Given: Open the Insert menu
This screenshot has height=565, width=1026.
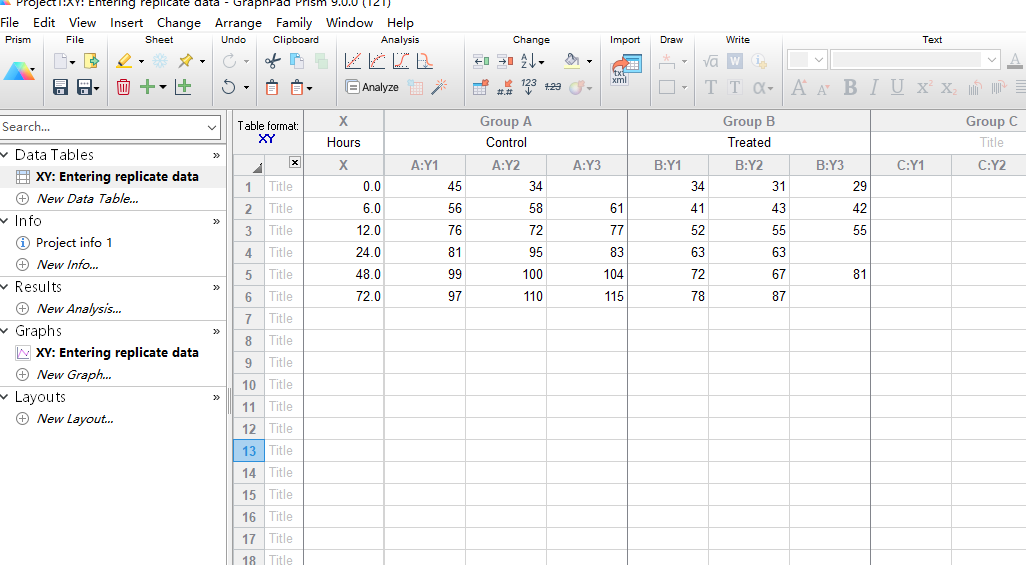Looking at the screenshot, I should coord(126,23).
